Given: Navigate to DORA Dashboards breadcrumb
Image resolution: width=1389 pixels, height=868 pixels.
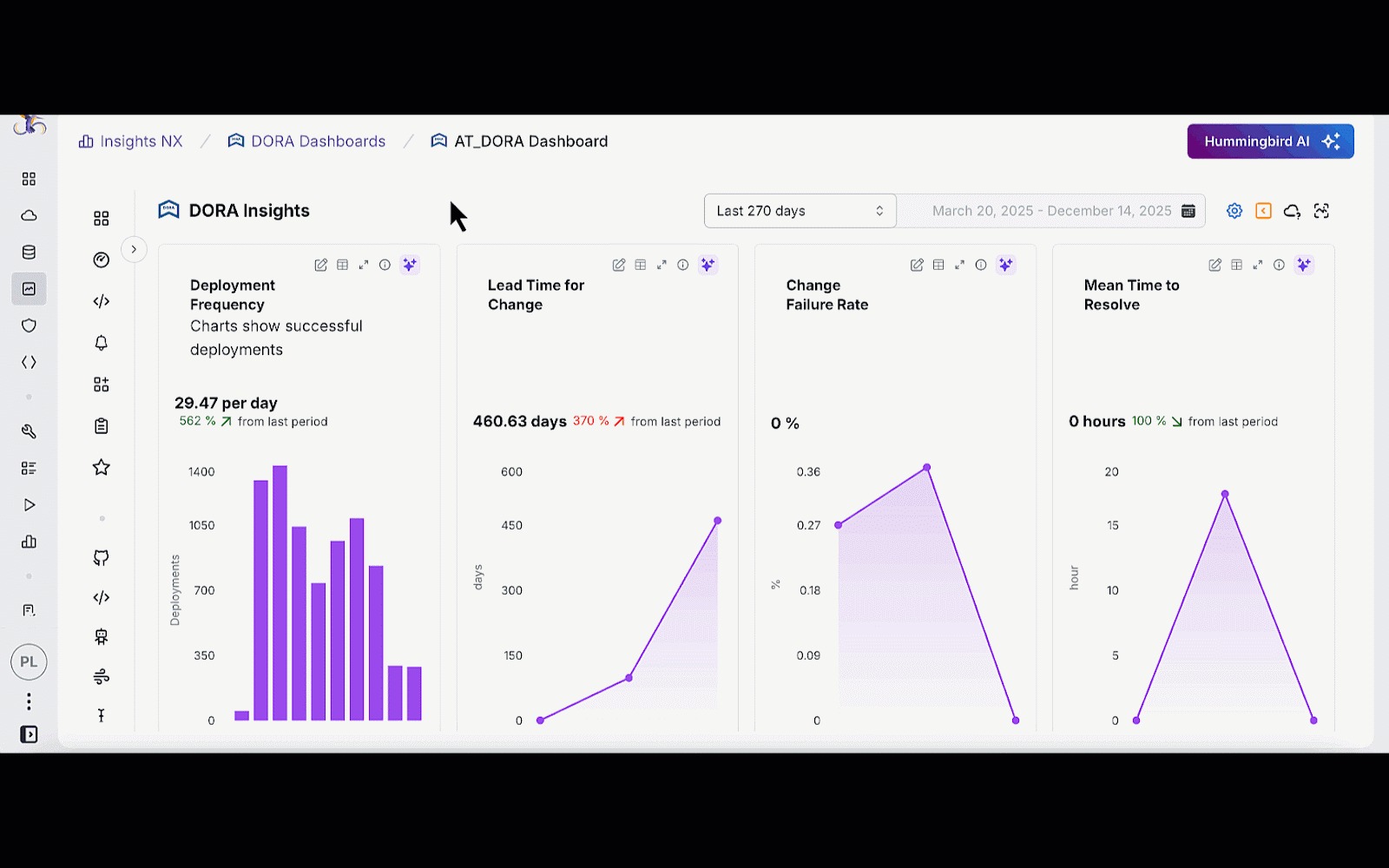Looking at the screenshot, I should click(306, 141).
